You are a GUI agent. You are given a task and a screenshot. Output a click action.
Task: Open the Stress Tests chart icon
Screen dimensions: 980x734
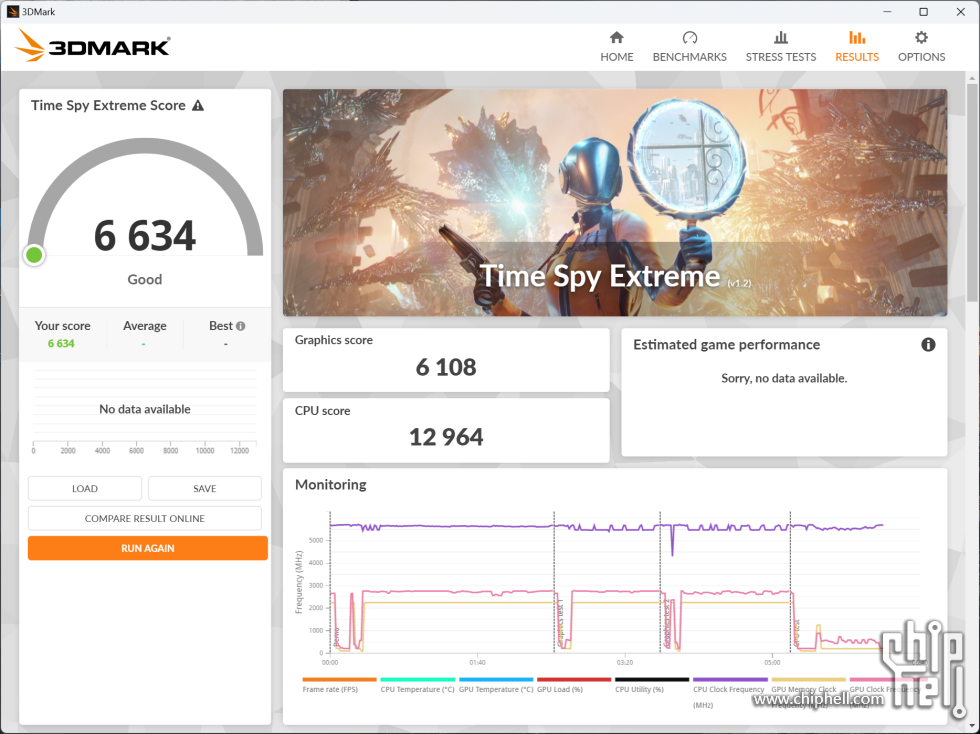tap(781, 38)
